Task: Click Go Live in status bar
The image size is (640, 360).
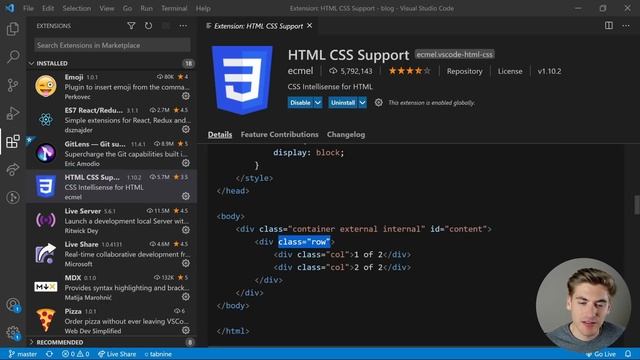Action: pyautogui.click(x=600, y=354)
